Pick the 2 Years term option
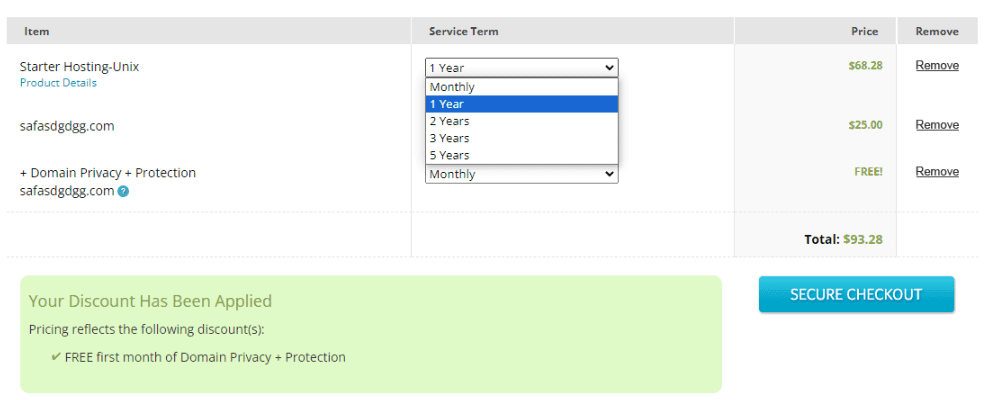985x400 pixels. tap(521, 121)
